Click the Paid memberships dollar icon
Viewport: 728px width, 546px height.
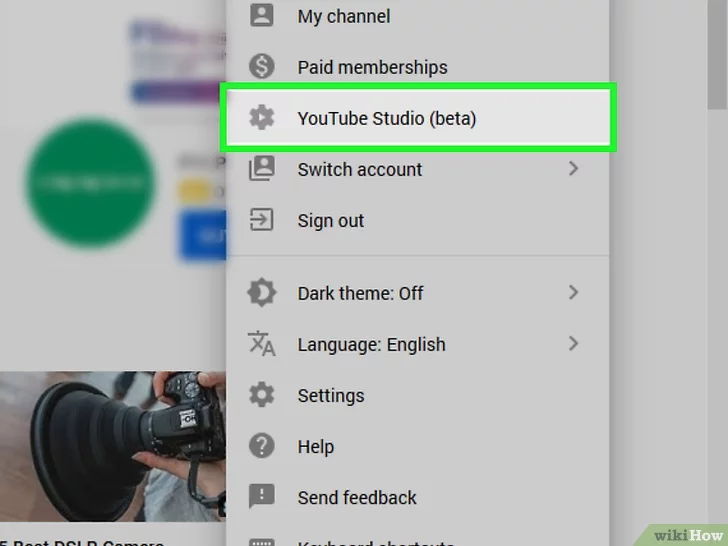point(261,67)
